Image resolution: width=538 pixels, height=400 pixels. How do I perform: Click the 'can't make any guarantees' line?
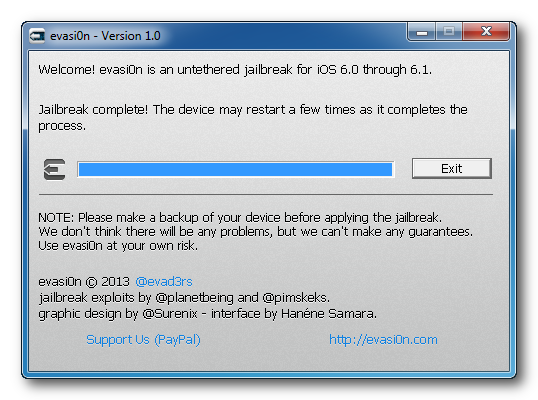(255, 232)
